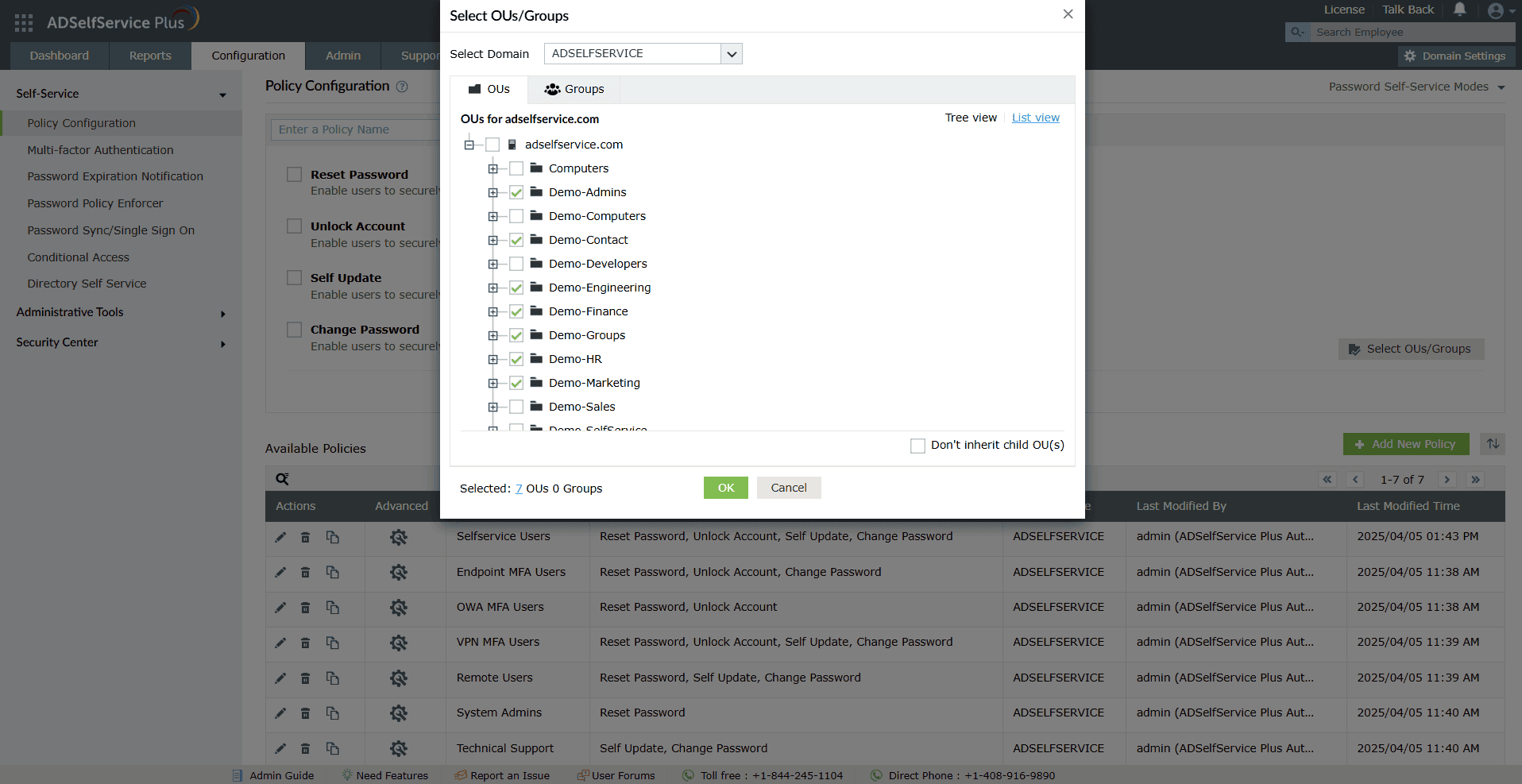1522x784 pixels.
Task: Open the Admin tab
Action: pos(343,56)
